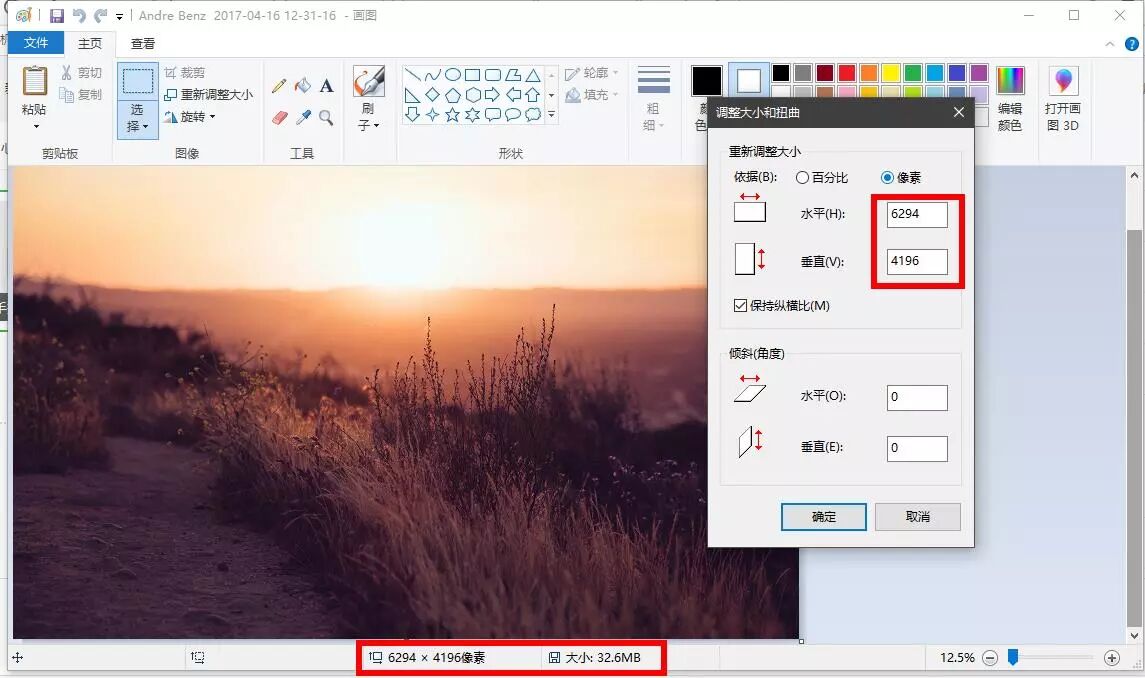Select the Fill with color tool
Image resolution: width=1145 pixels, height=678 pixels.
click(303, 86)
